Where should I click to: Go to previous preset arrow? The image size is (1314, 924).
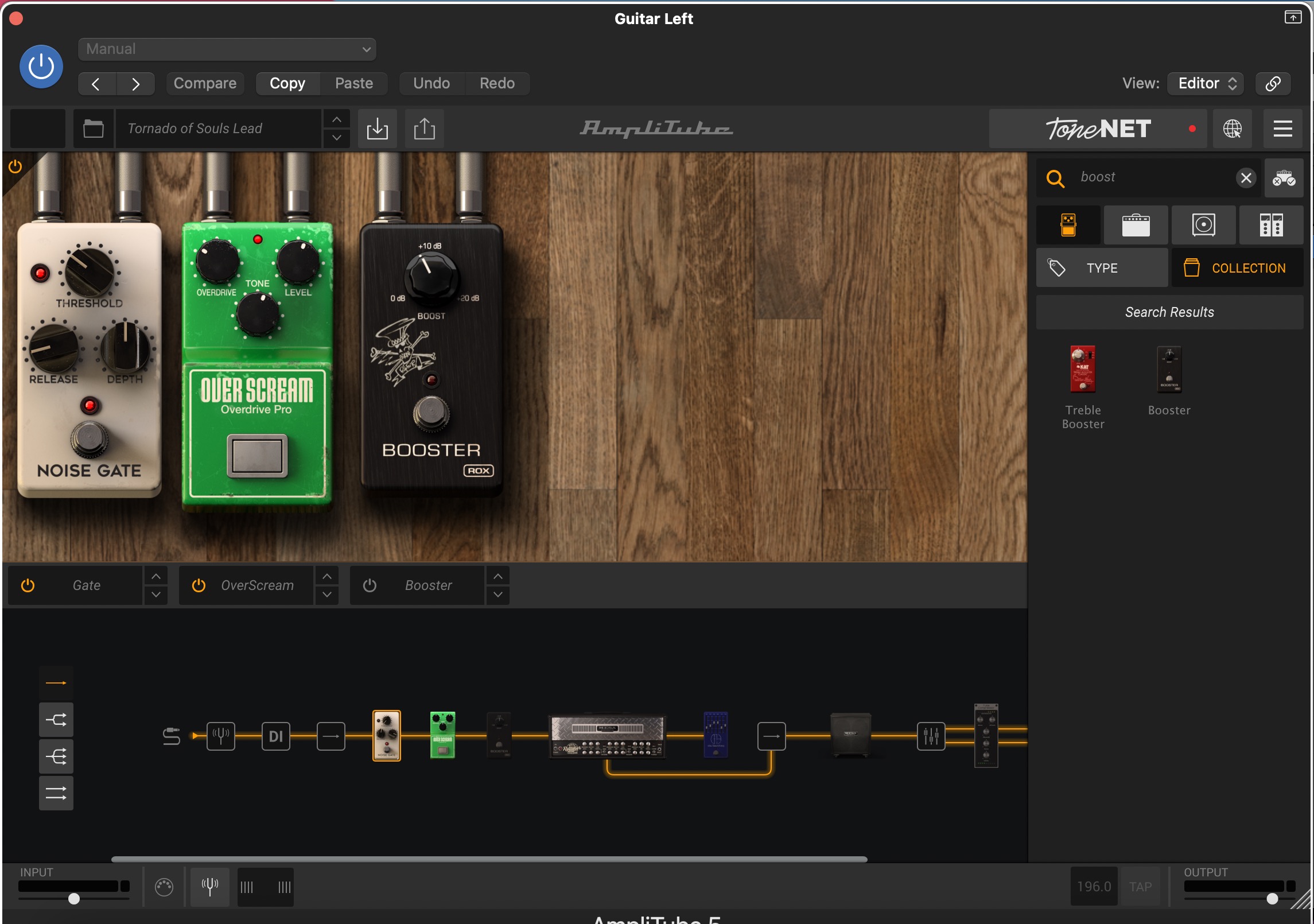click(96, 84)
